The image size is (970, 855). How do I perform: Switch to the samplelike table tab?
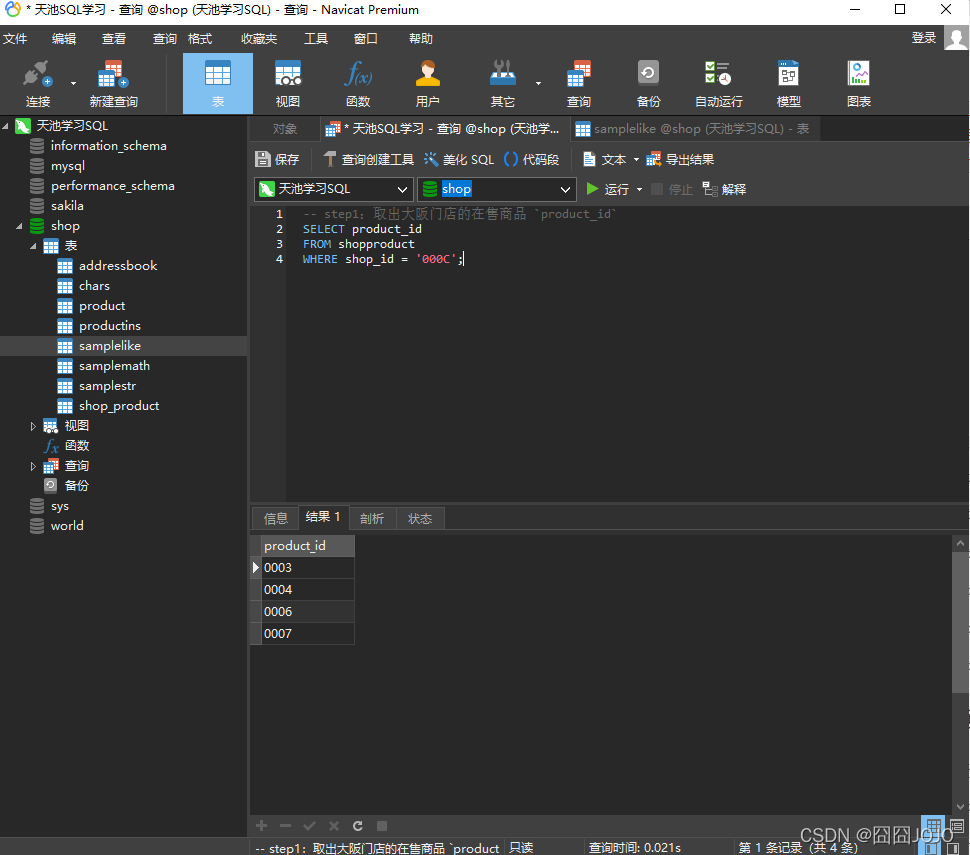[x=693, y=129]
